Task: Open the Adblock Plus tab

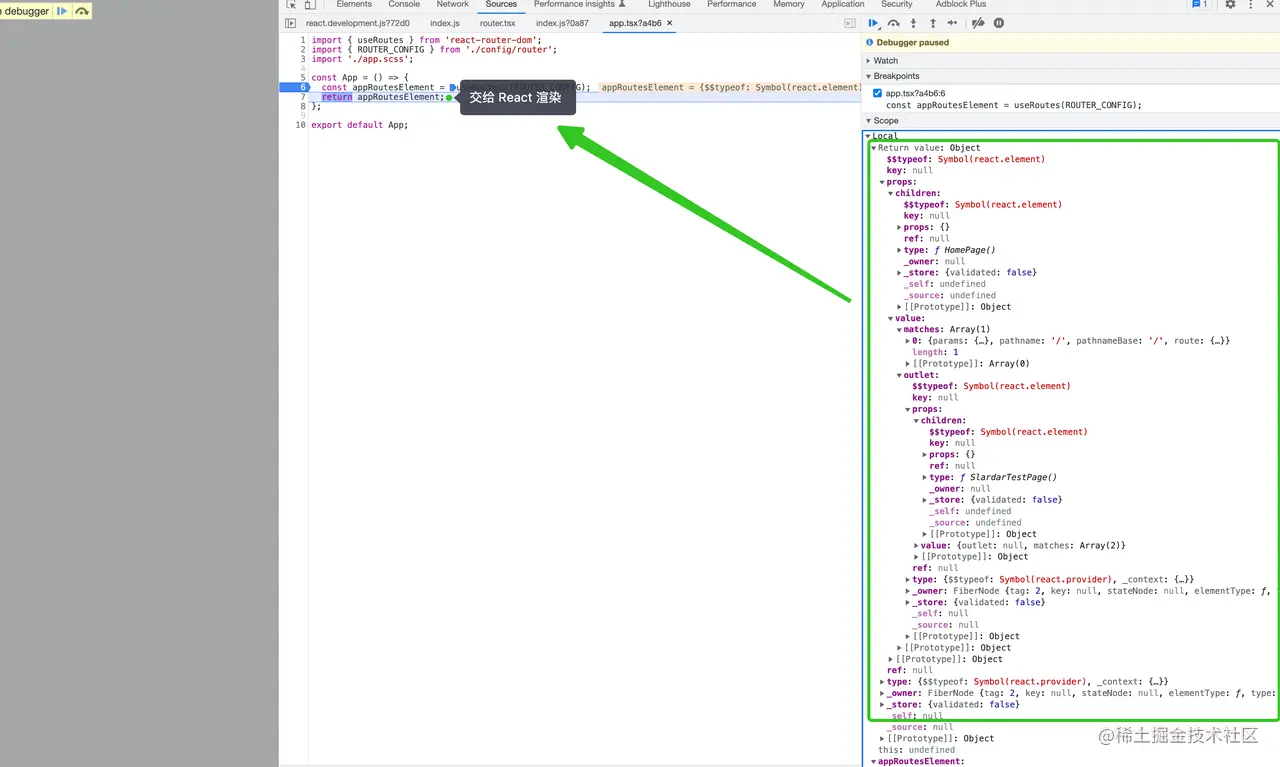Action: click(960, 5)
